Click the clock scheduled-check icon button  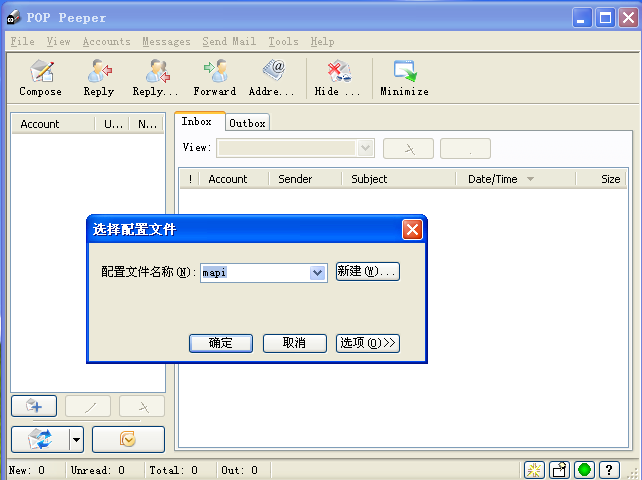tap(128, 439)
